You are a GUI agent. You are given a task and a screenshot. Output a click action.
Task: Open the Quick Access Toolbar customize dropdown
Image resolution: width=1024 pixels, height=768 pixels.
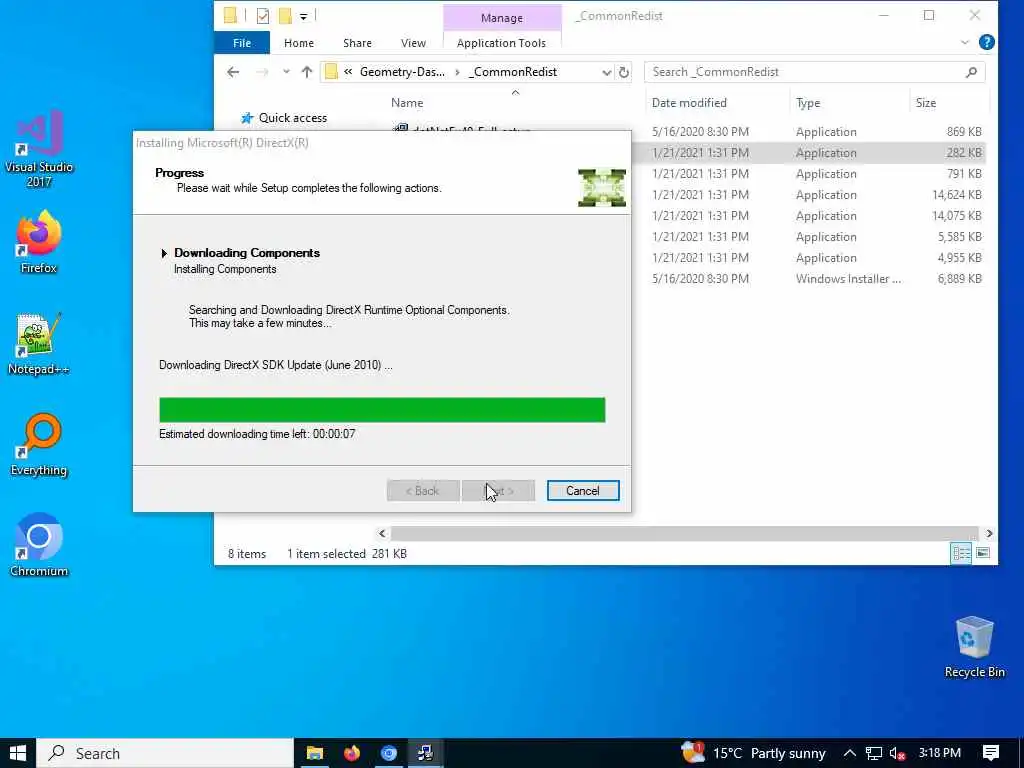coord(304,16)
